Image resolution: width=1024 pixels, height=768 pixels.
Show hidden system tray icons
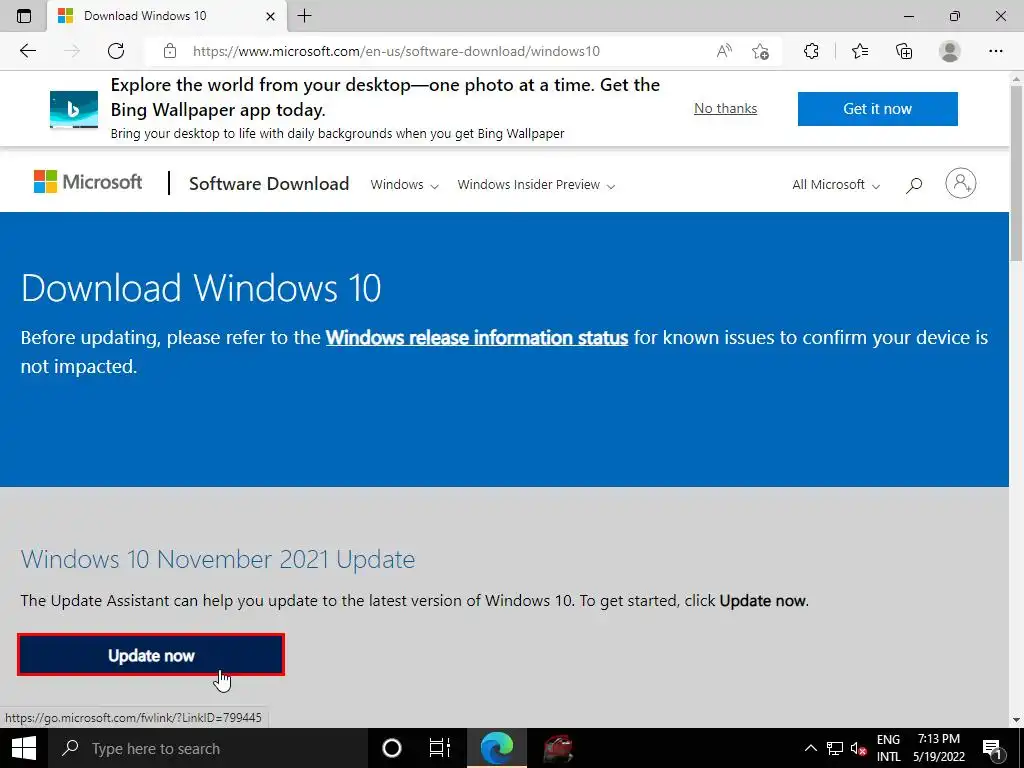810,748
